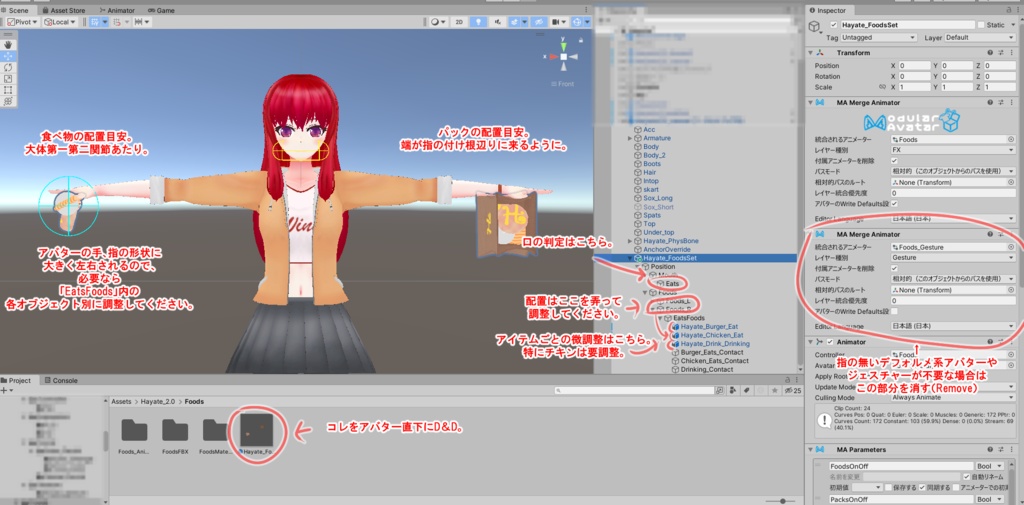Image resolution: width=1024 pixels, height=505 pixels.
Task: Open the Local handle rotation dropdown
Action: coord(60,22)
